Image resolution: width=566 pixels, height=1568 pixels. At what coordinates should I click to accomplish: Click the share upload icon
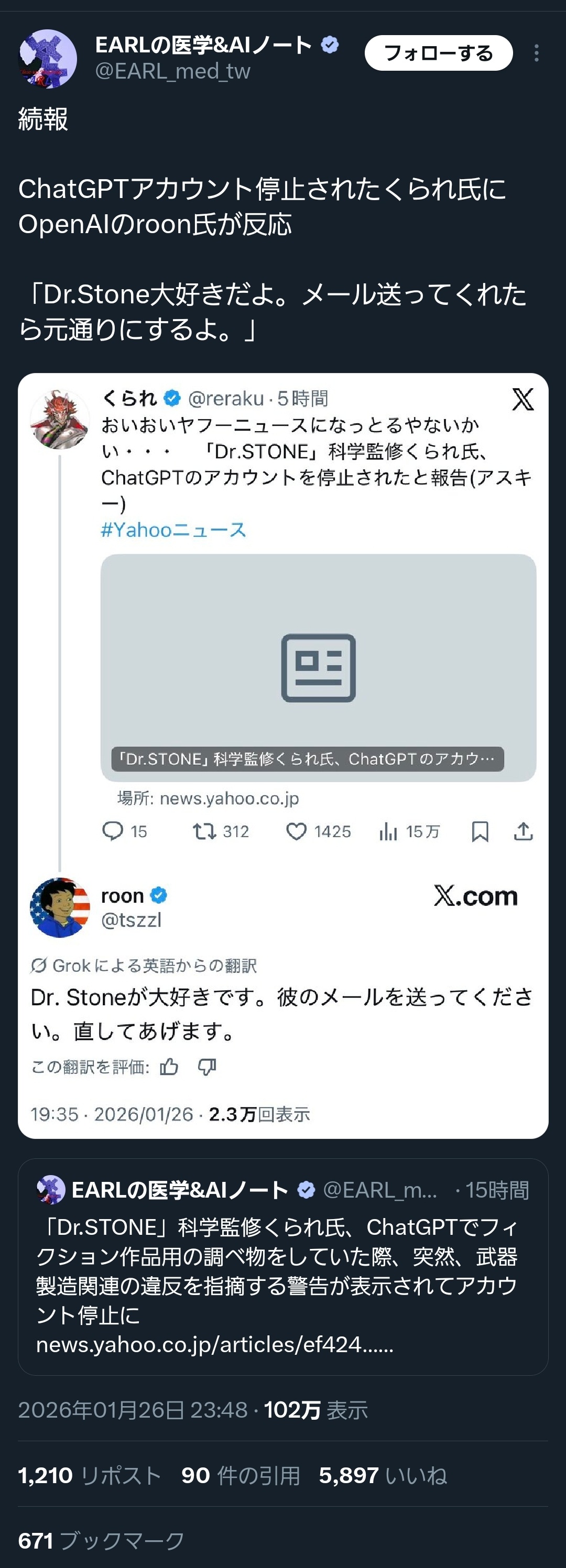(524, 831)
